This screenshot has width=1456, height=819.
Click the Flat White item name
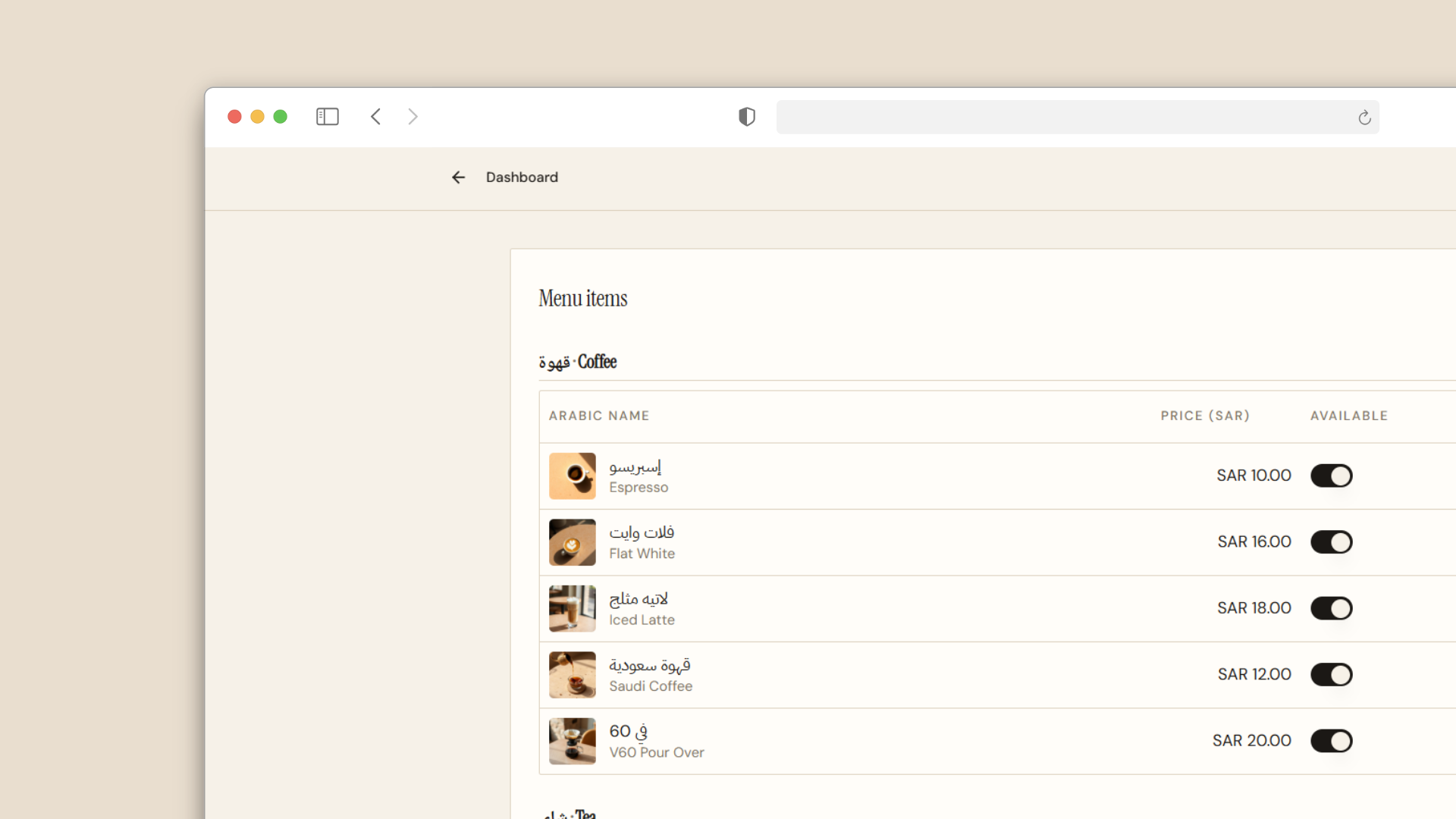pos(642,554)
